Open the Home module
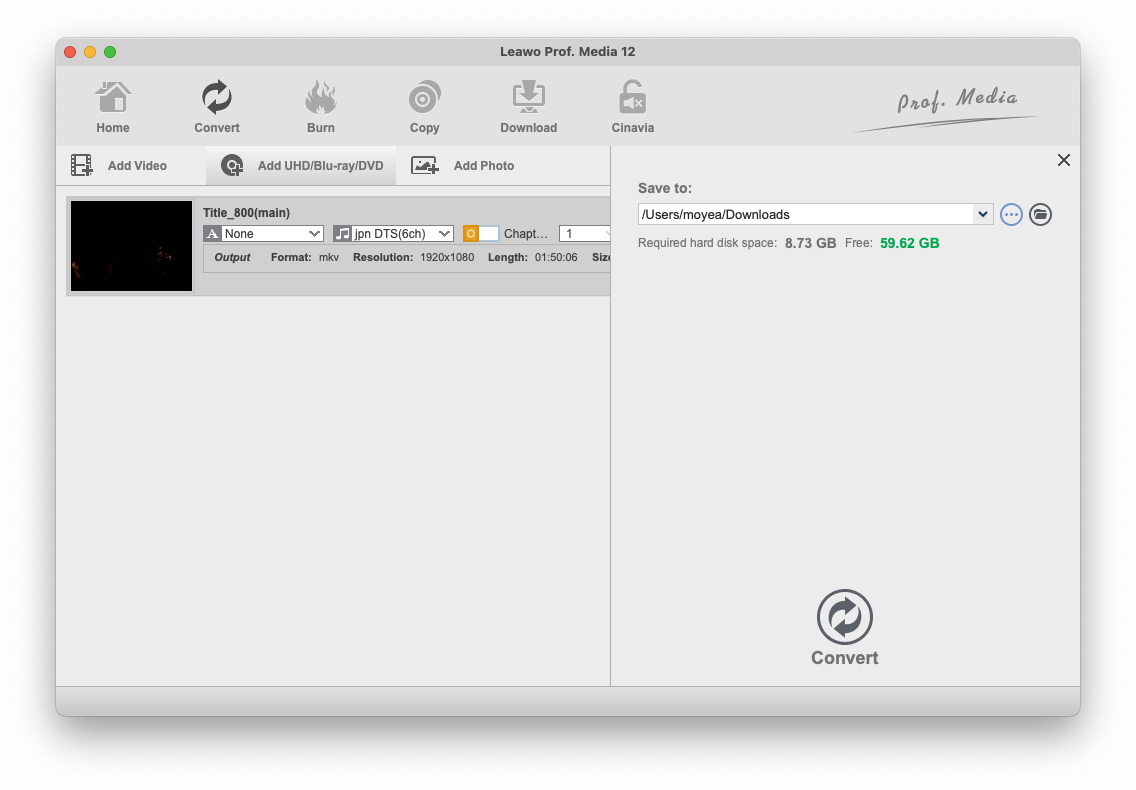Viewport: 1136px width, 790px height. point(113,107)
